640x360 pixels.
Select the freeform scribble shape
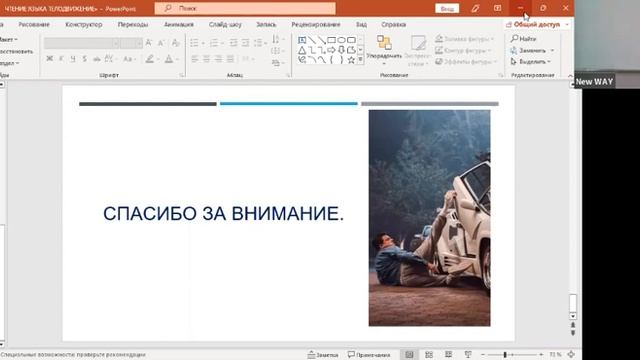[302, 60]
